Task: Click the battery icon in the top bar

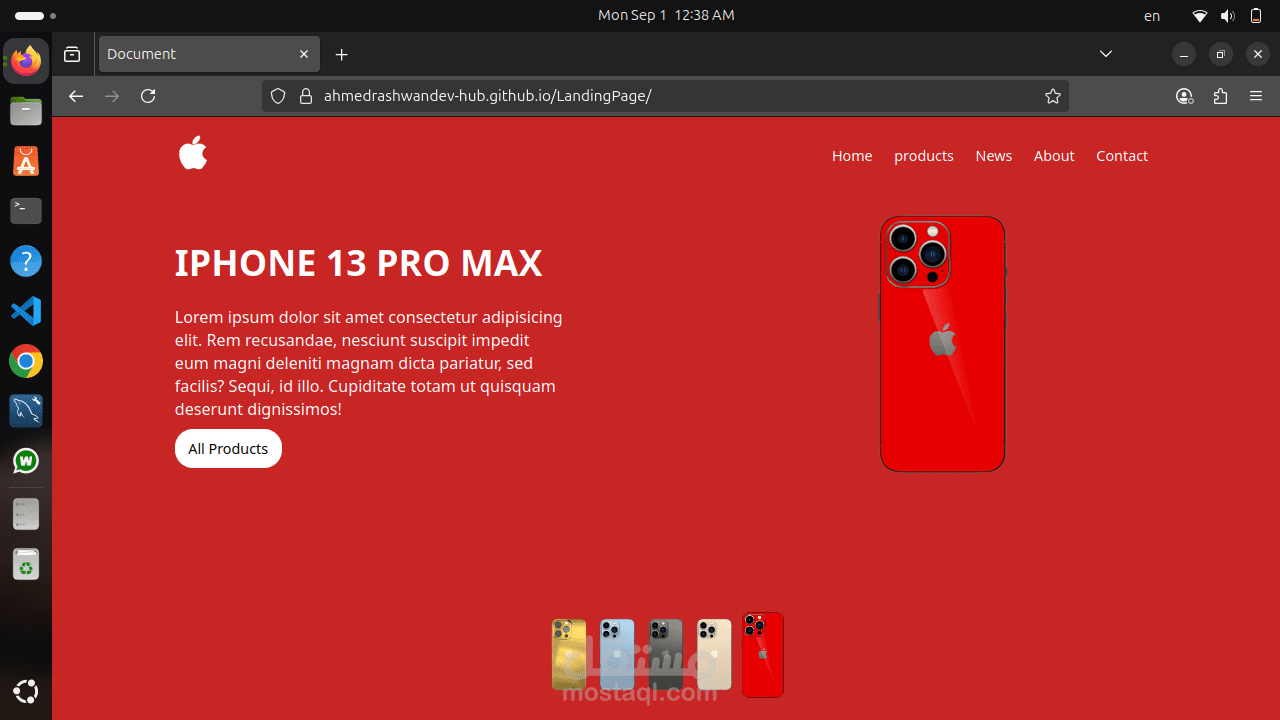Action: coord(1256,16)
